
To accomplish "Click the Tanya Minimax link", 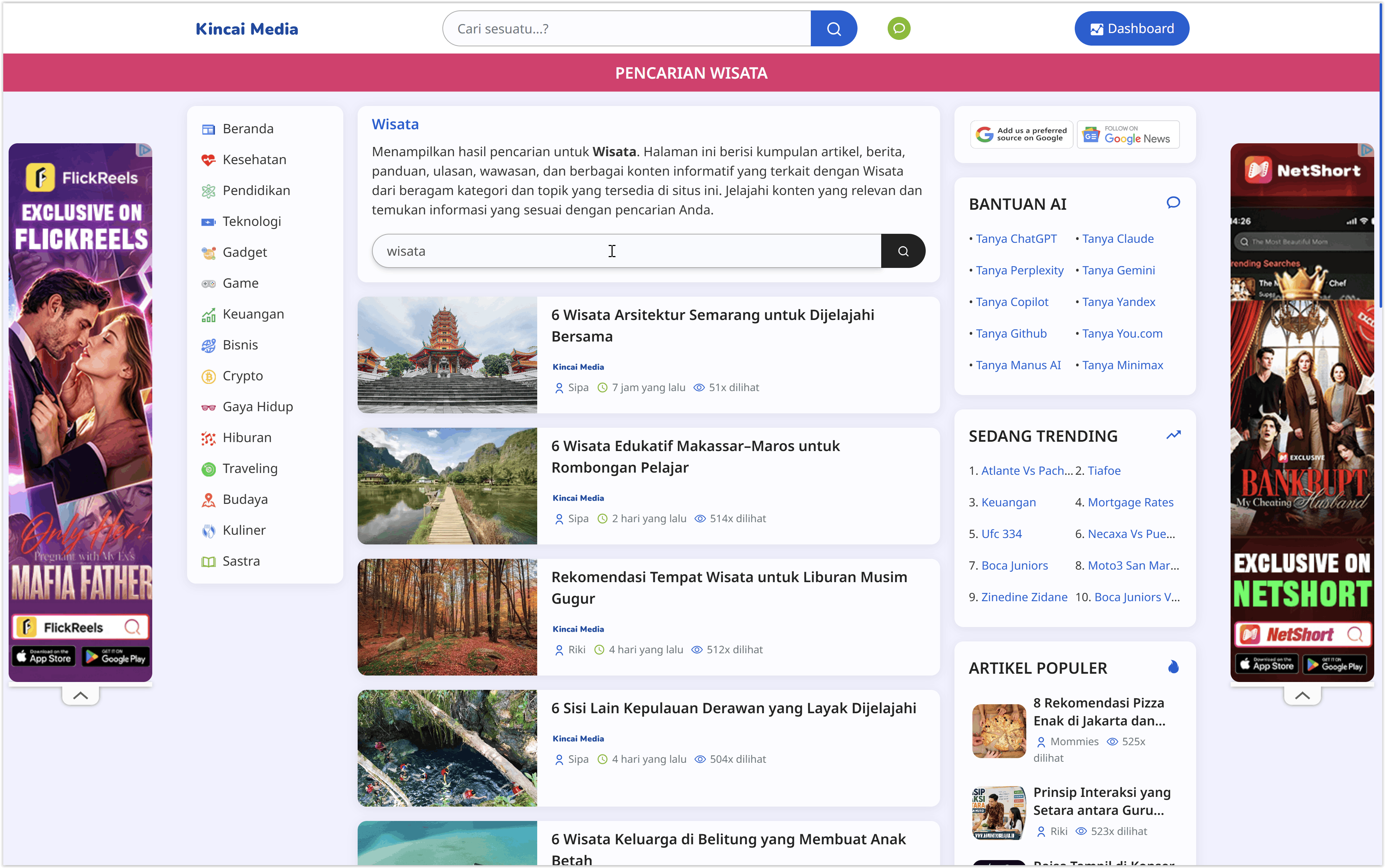I will click(1122, 365).
